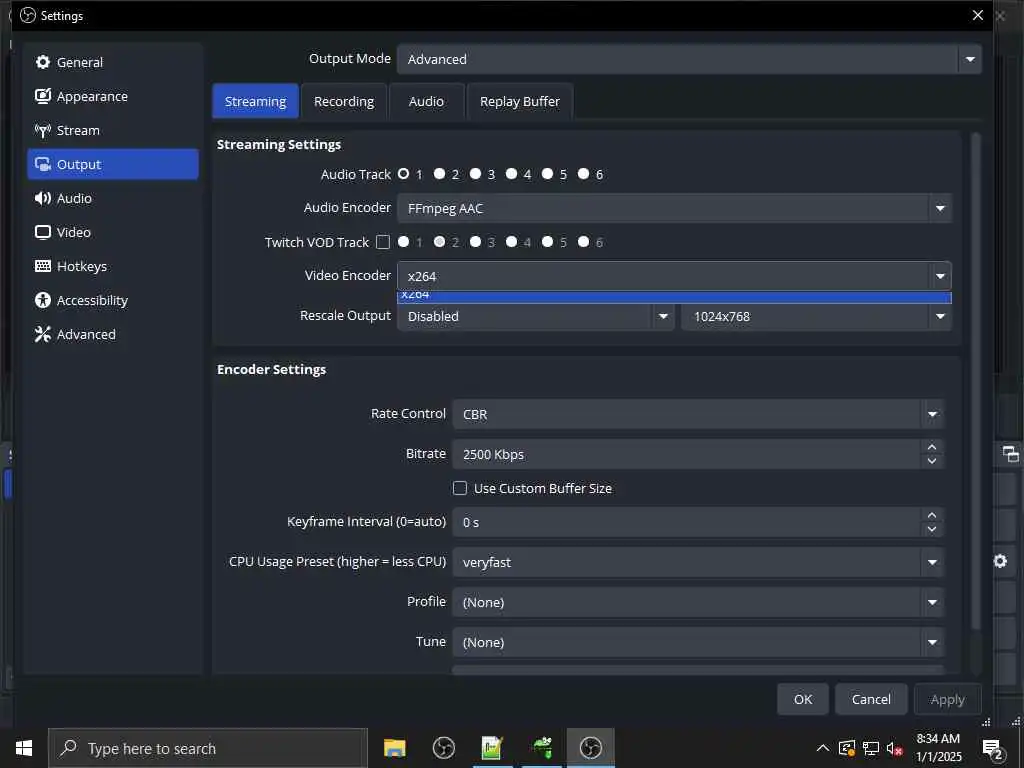Confirm settings with OK
The image size is (1024, 768).
803,699
